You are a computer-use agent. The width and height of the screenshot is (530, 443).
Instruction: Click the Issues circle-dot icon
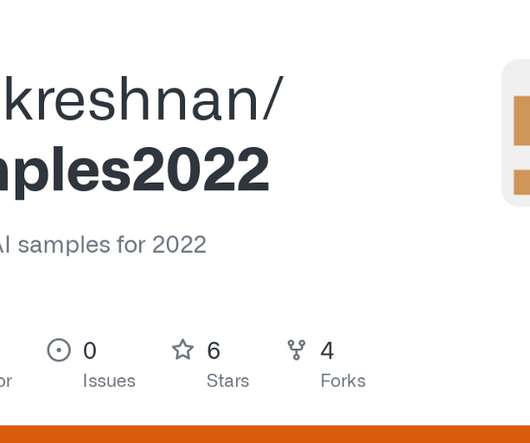click(x=59, y=350)
